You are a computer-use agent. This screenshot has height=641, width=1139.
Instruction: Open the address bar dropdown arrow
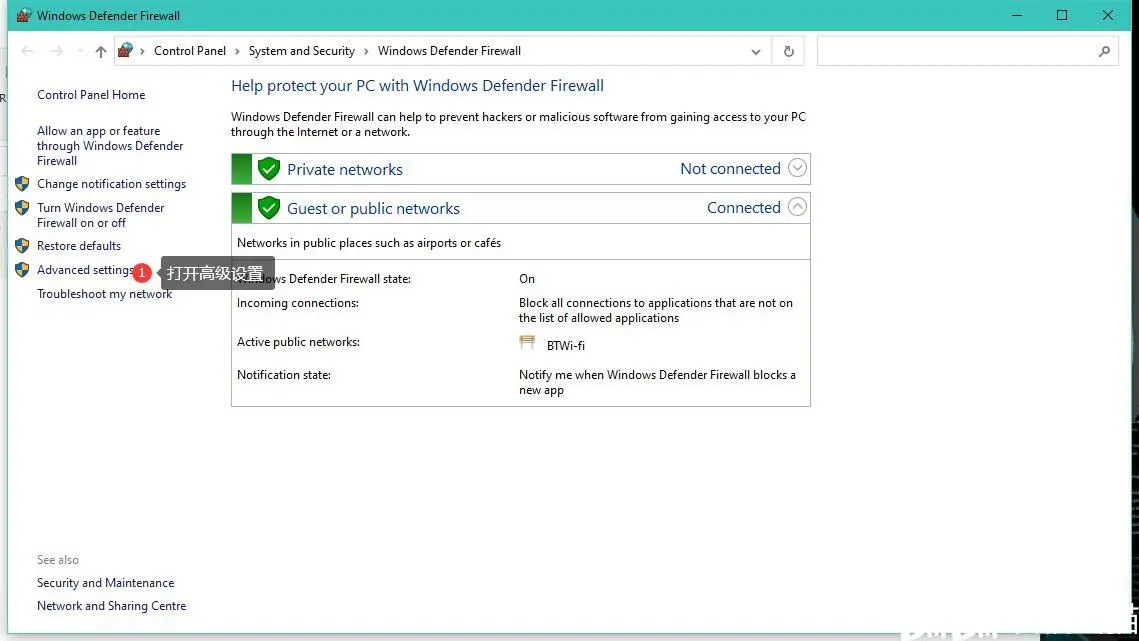[x=756, y=50]
